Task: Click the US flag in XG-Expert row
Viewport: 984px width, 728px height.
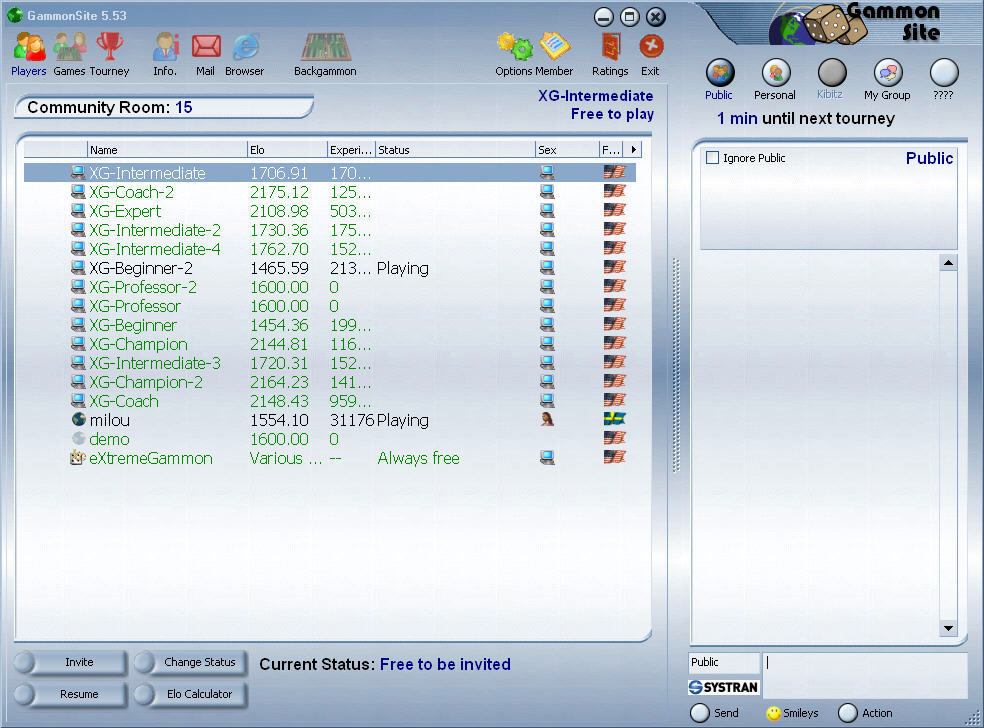Action: point(614,210)
